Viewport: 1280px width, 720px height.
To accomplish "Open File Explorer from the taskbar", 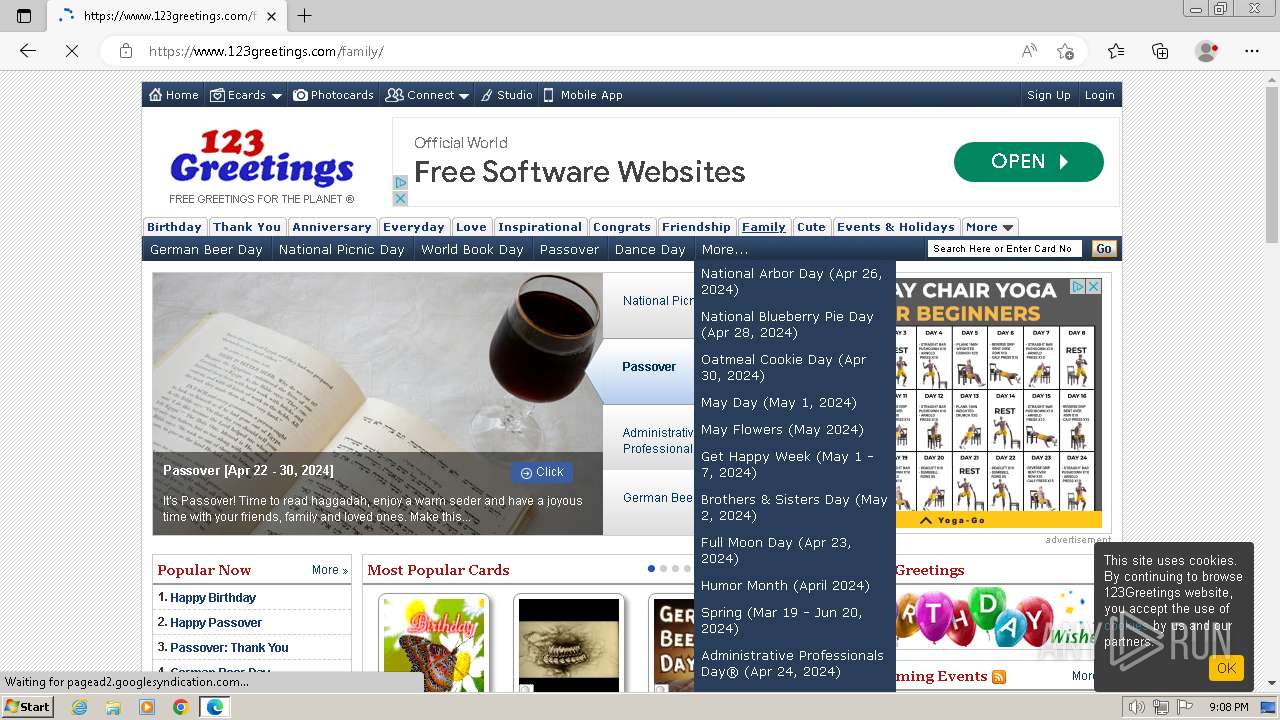I will (x=113, y=707).
